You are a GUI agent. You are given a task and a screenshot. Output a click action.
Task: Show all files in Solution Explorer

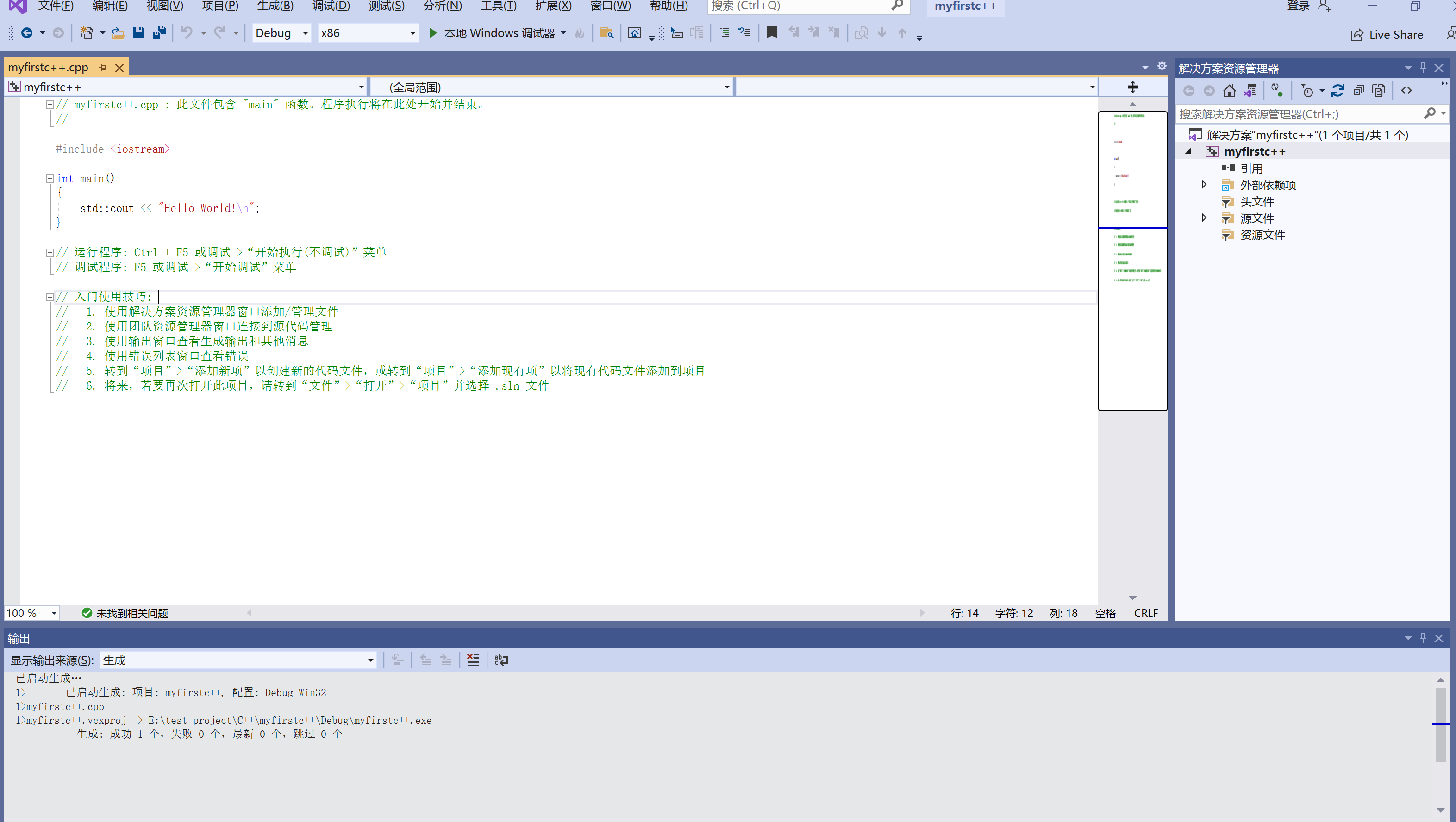coord(1379,90)
